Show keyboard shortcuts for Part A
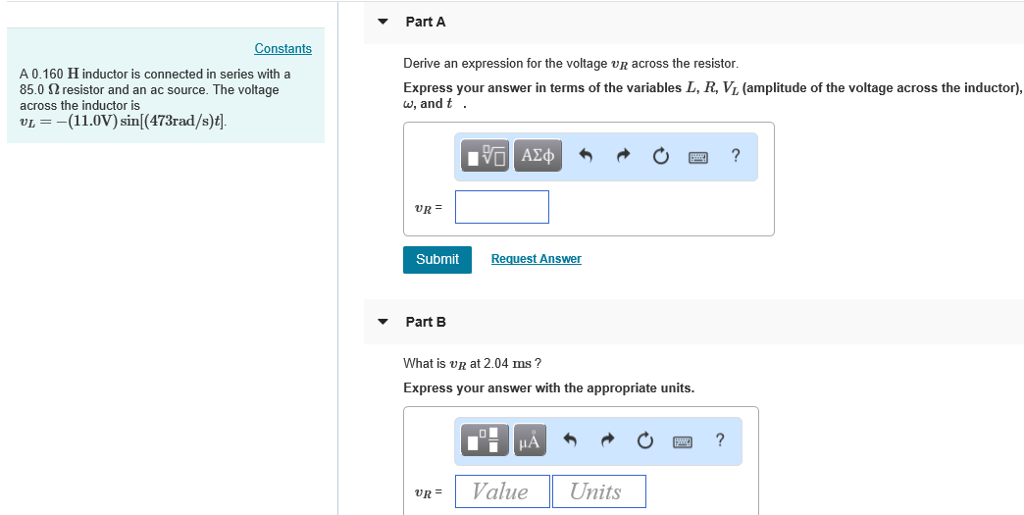This screenshot has height=515, width=1024. 697,156
